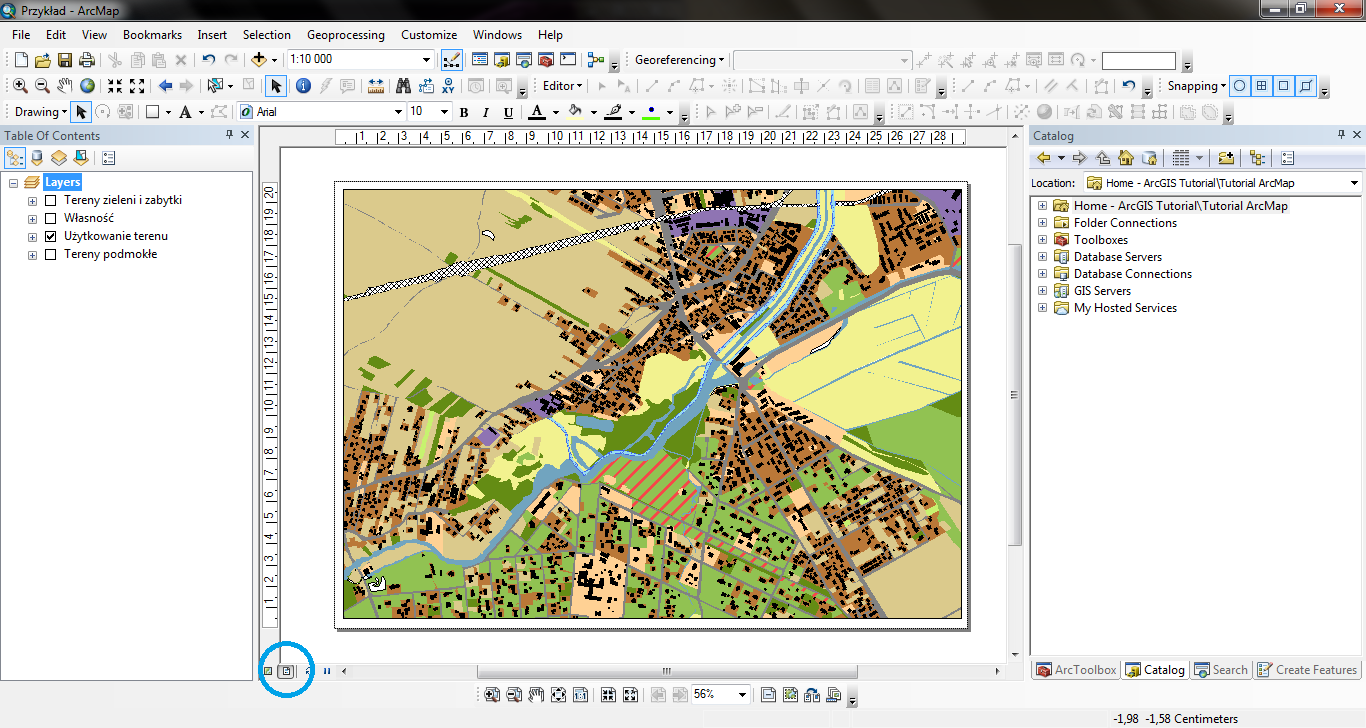Pause drawing button below the map
The height and width of the screenshot is (728, 1366).
click(327, 671)
